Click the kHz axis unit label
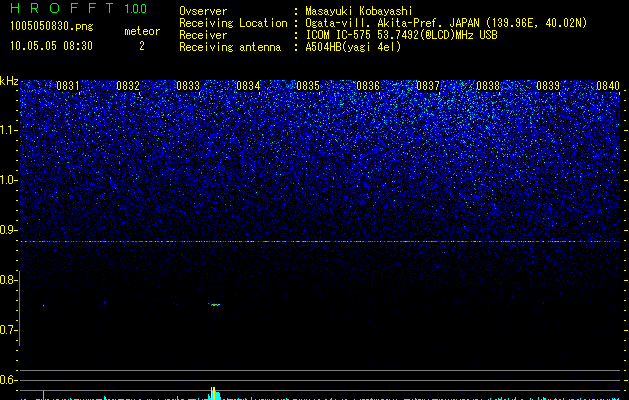629x400 pixels. (x=9, y=81)
